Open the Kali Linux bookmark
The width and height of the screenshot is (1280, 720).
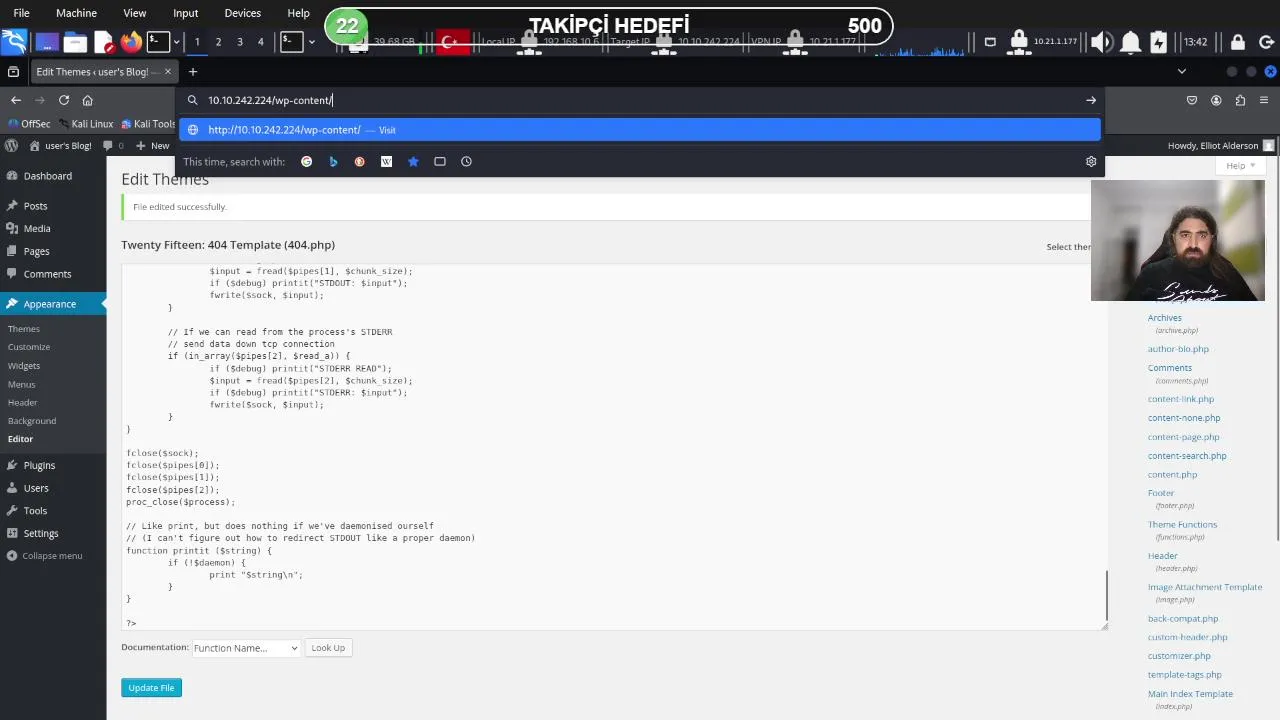click(85, 124)
